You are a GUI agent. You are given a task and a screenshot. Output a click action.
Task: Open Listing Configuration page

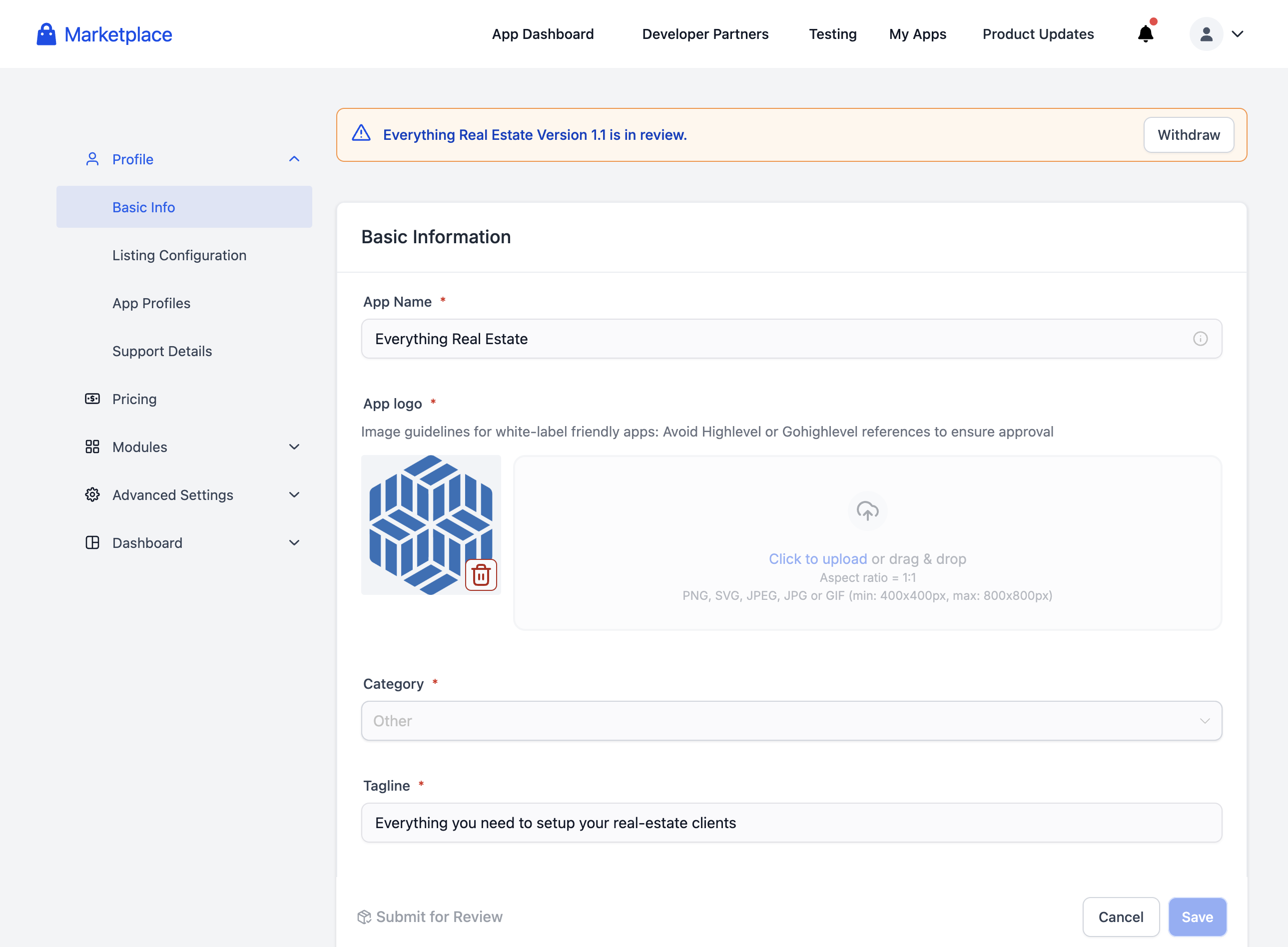click(x=179, y=255)
